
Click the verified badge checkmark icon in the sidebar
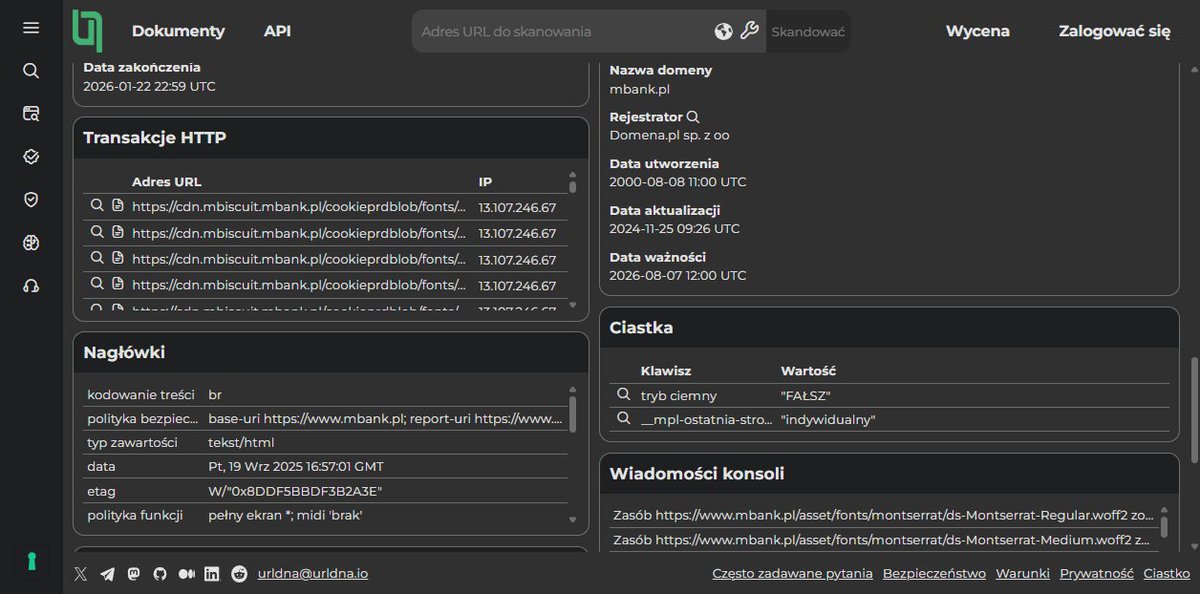coord(31,157)
